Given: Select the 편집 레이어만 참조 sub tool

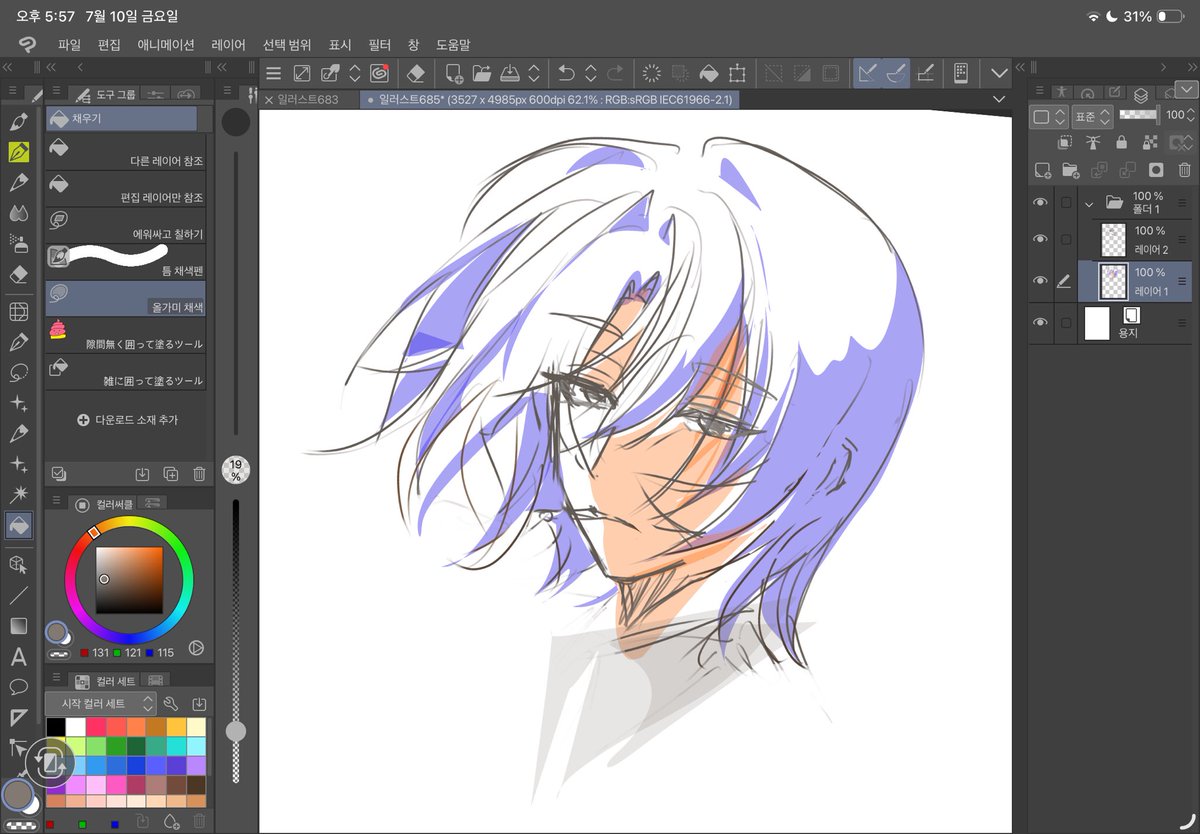Looking at the screenshot, I should point(126,187).
